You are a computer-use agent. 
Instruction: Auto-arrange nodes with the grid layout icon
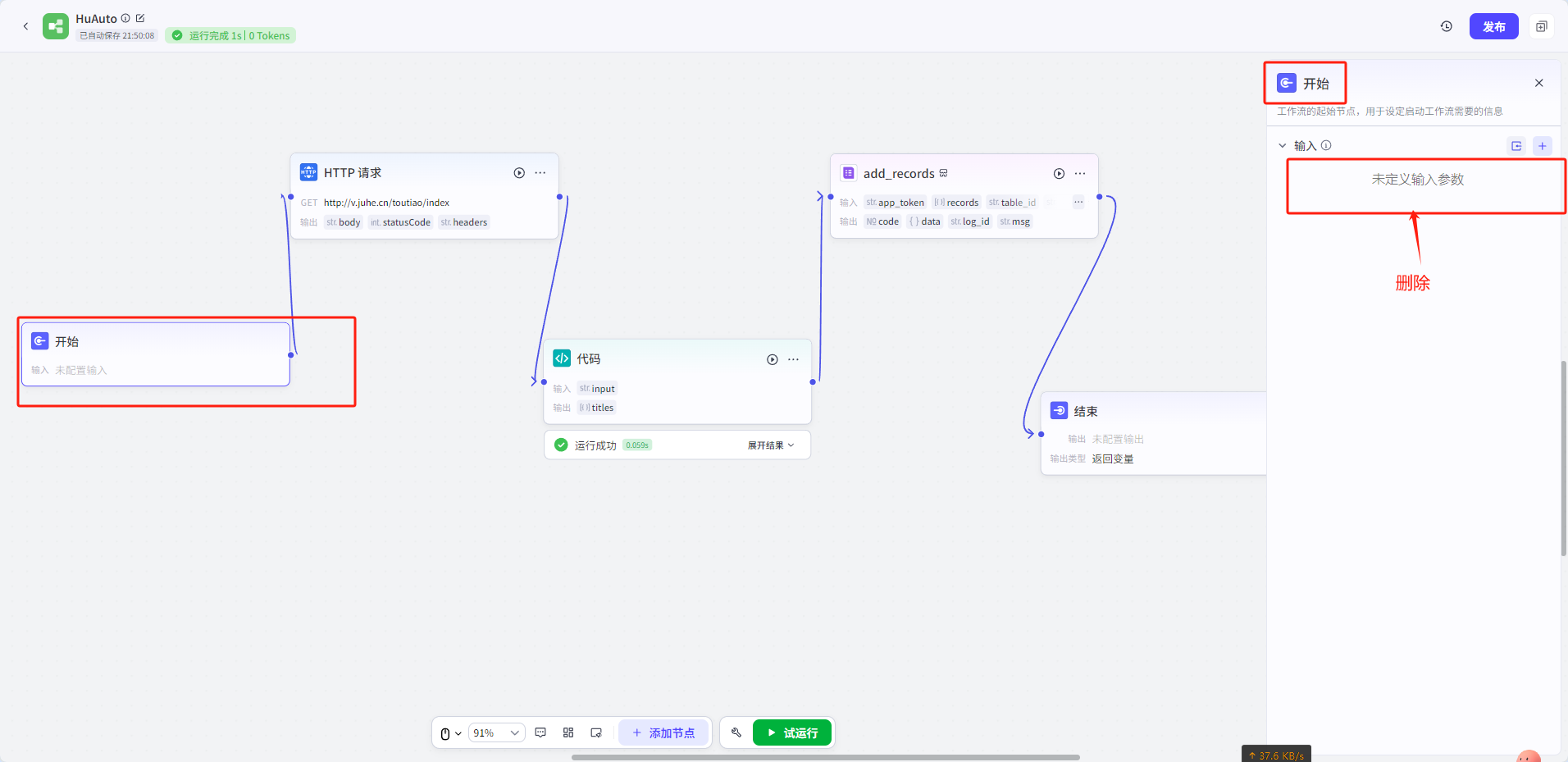(568, 732)
